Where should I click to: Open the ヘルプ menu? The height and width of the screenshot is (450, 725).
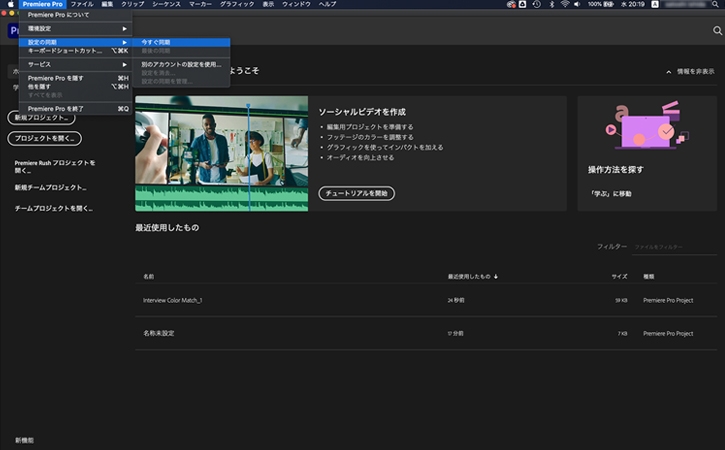327,4
